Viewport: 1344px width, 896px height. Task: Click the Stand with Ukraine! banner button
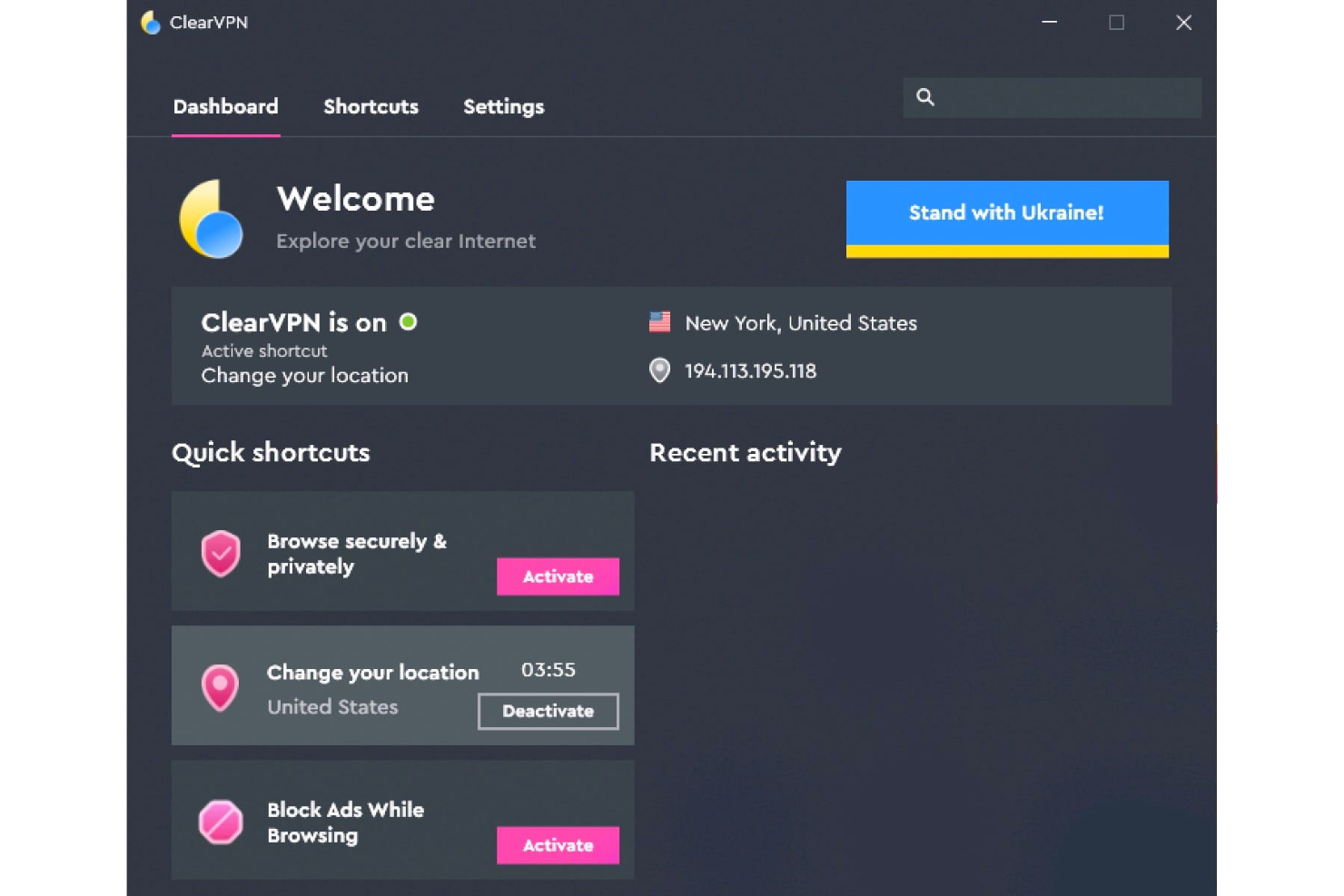(x=1007, y=219)
